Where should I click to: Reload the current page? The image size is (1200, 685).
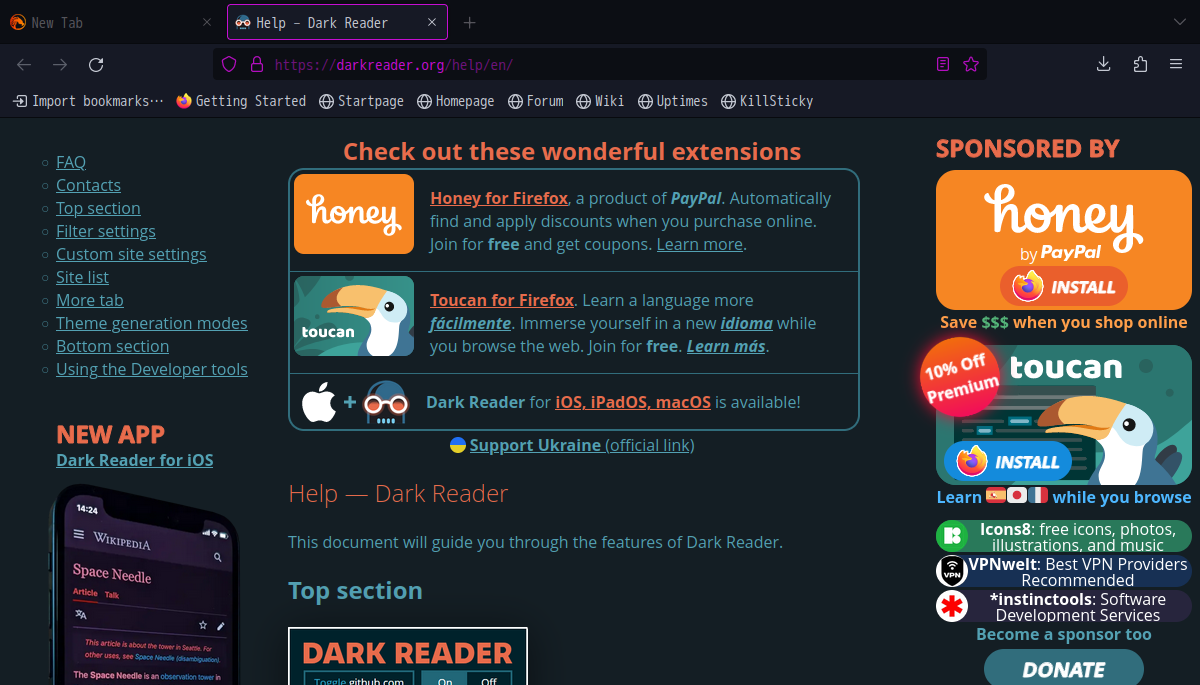point(96,65)
